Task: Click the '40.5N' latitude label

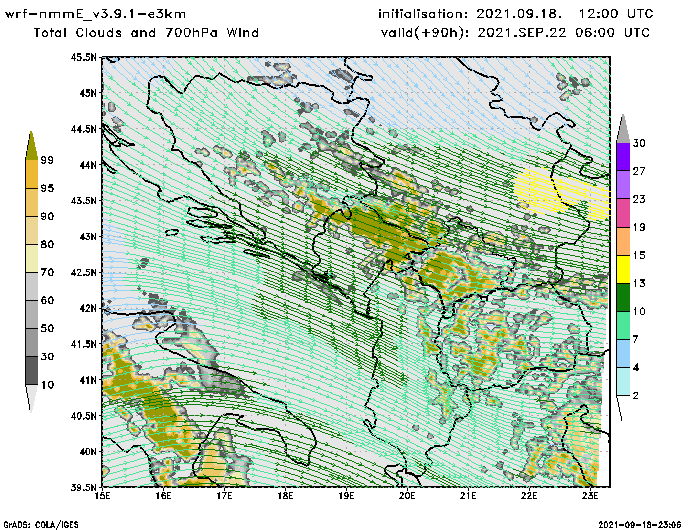Action: 83,416
